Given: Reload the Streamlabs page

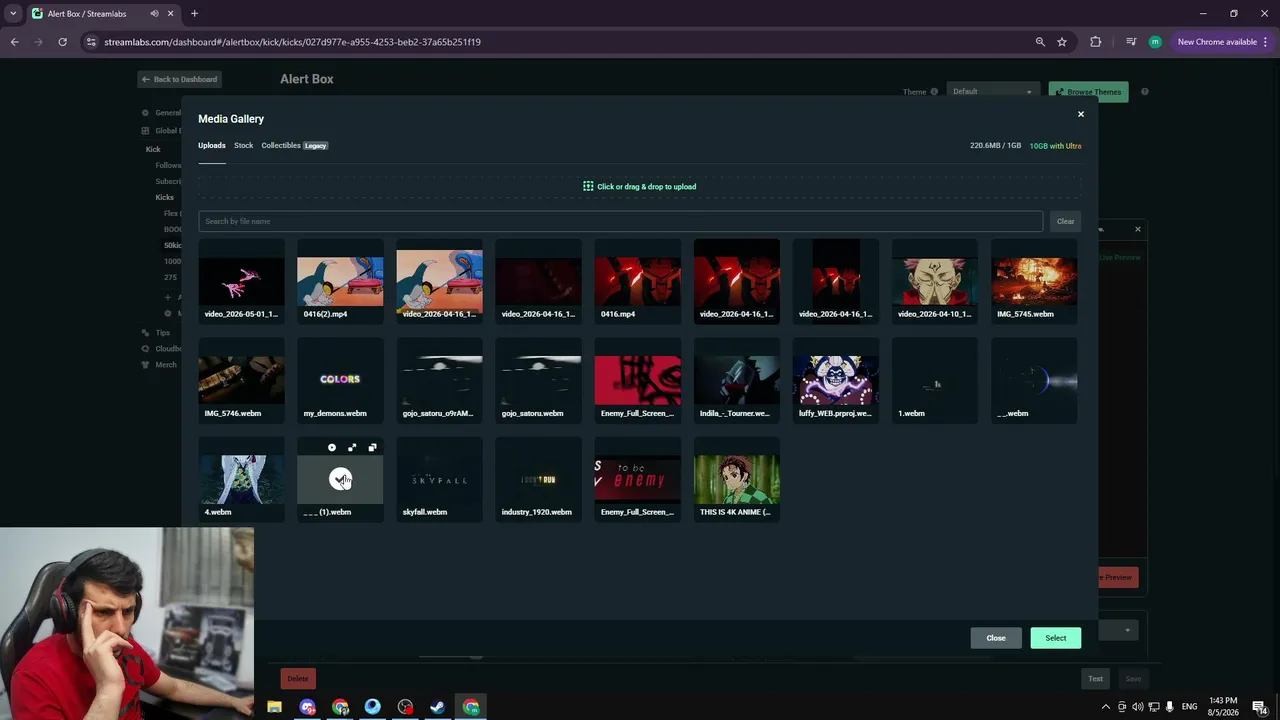Looking at the screenshot, I should (x=62, y=42).
